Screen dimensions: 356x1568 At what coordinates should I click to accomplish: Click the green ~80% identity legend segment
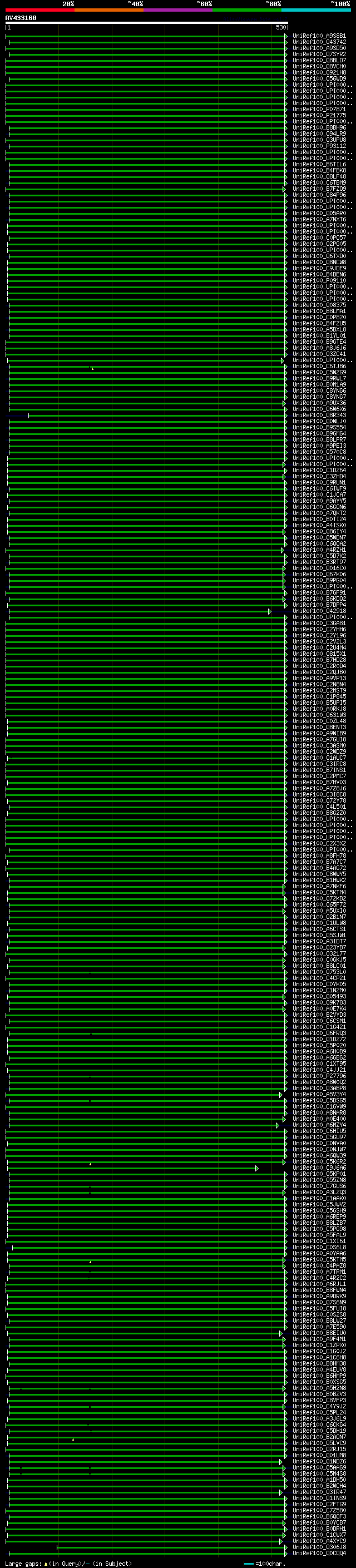point(247,10)
